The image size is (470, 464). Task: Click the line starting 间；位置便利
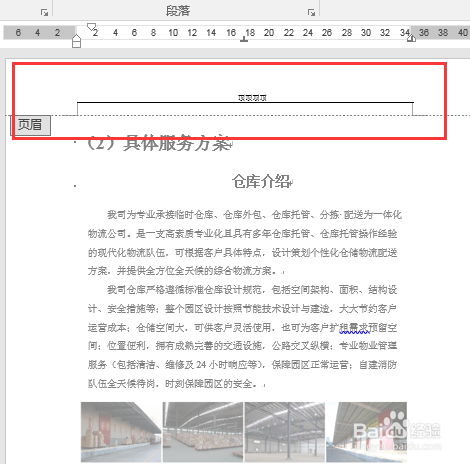pos(242,346)
